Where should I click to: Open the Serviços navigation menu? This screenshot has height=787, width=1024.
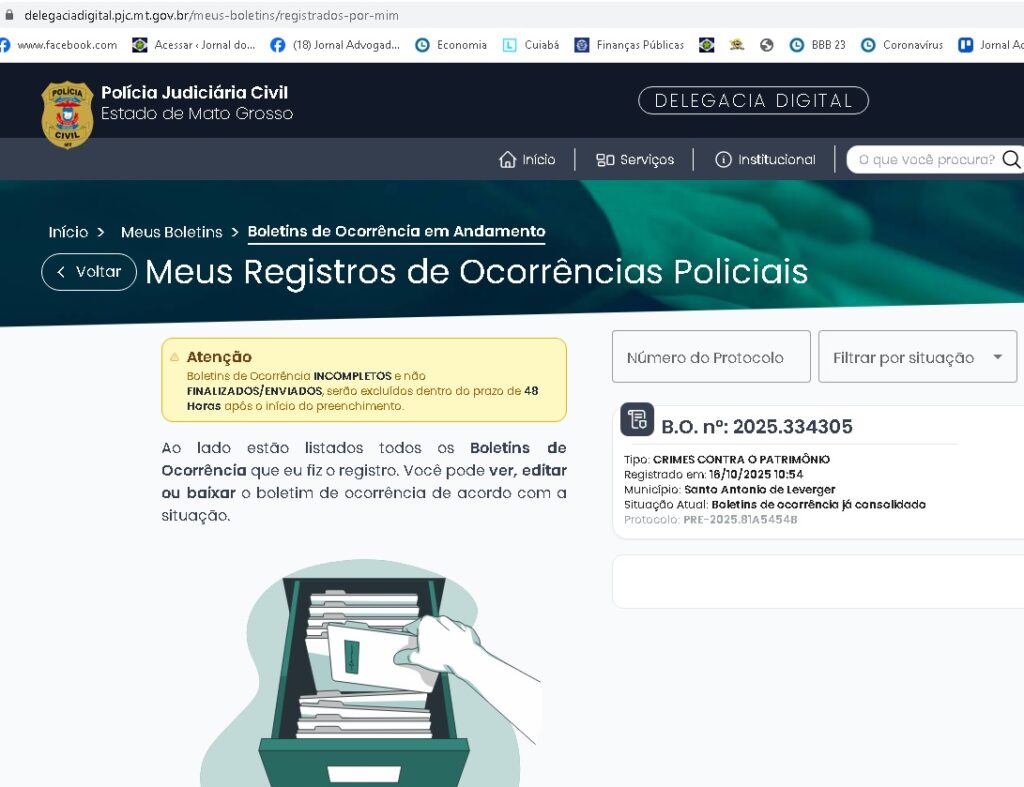635,160
